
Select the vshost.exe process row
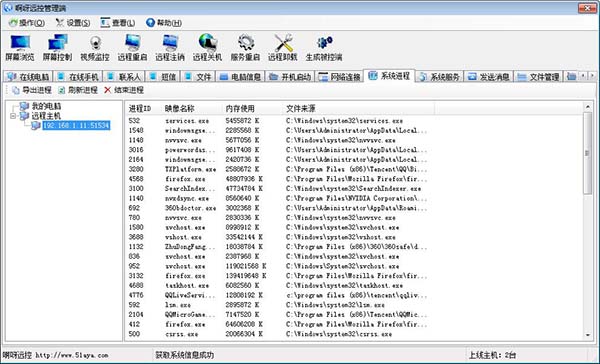[279, 237]
